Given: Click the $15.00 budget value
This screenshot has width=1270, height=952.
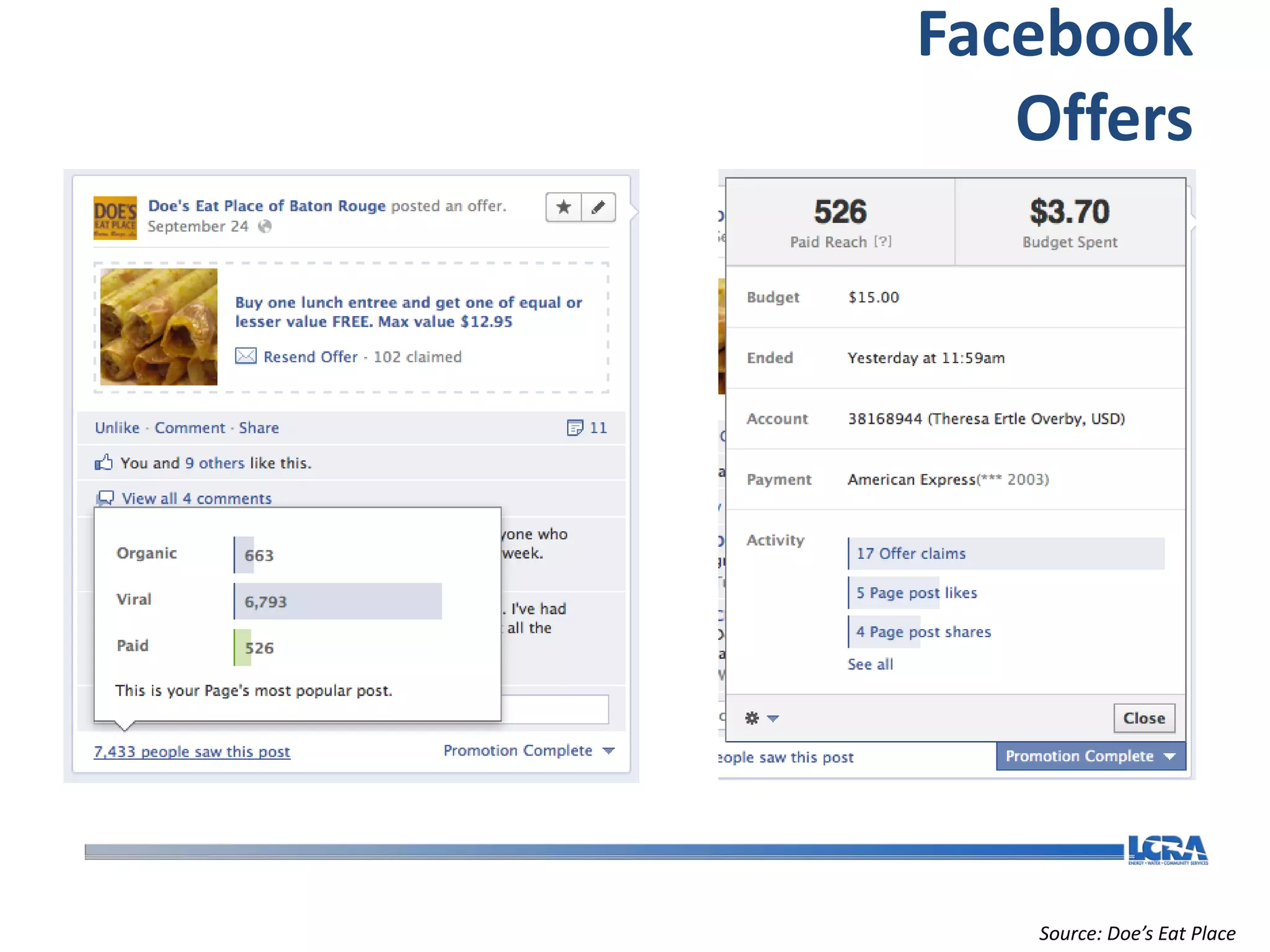Looking at the screenshot, I should point(874,297).
